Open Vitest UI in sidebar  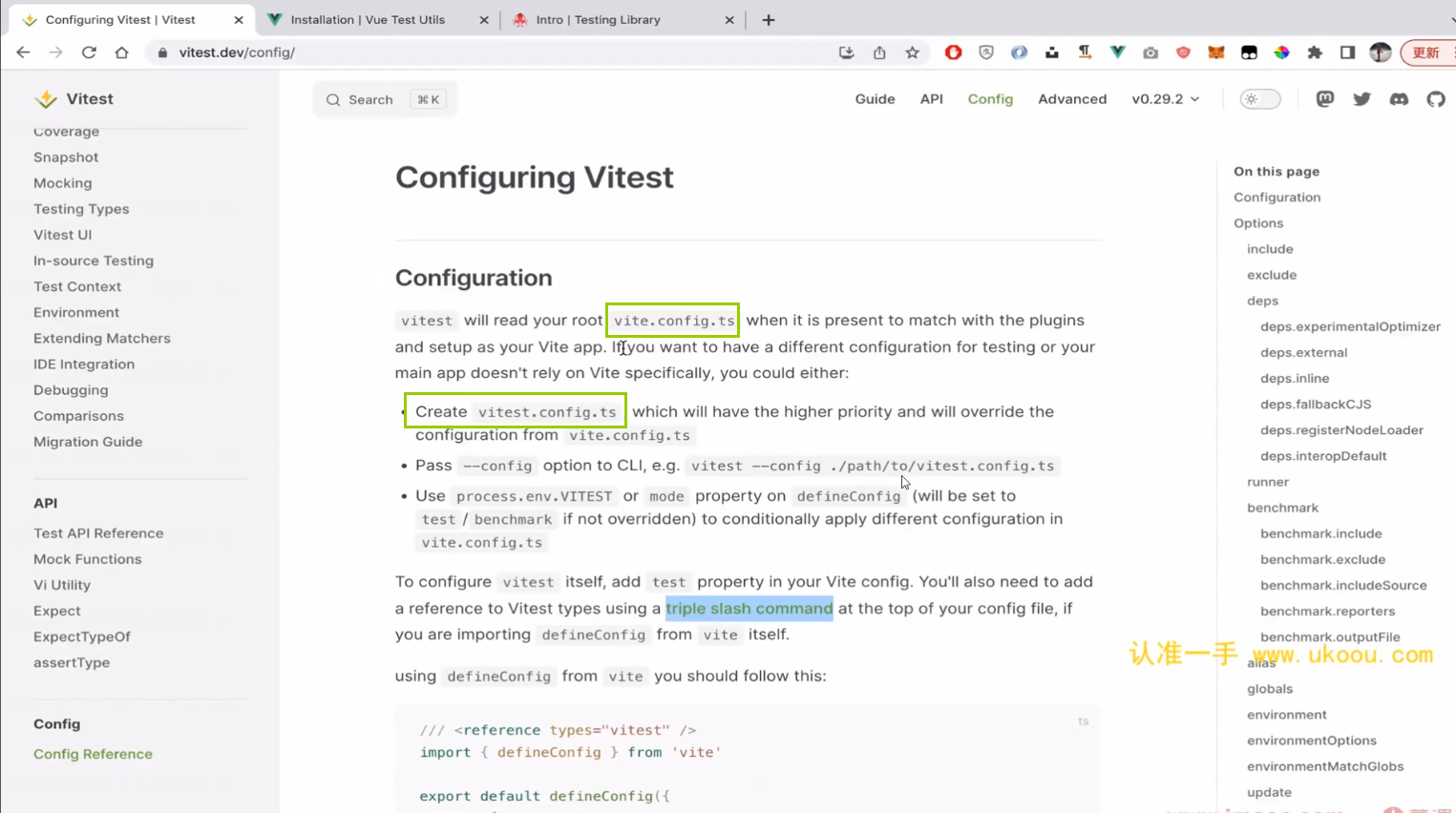point(63,235)
